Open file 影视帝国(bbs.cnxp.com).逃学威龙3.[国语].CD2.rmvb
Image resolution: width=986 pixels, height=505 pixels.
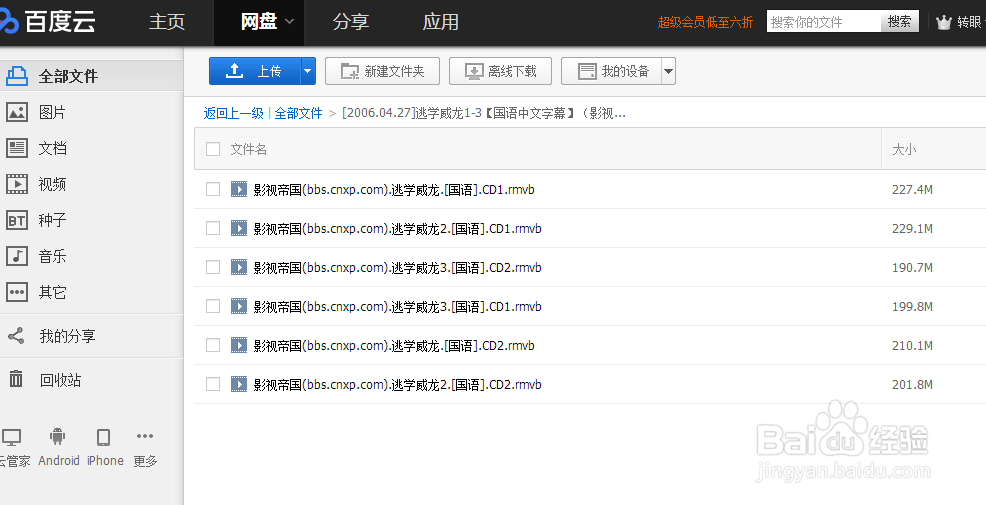pos(397,267)
